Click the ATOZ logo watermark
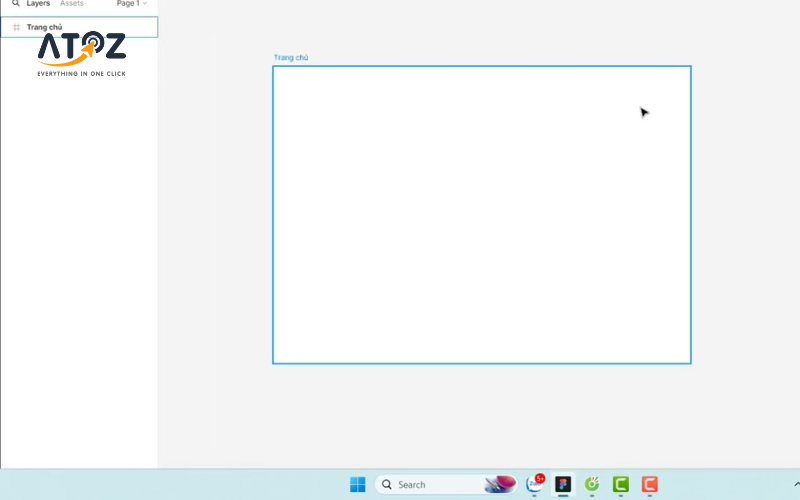This screenshot has width=800, height=500. point(81,52)
